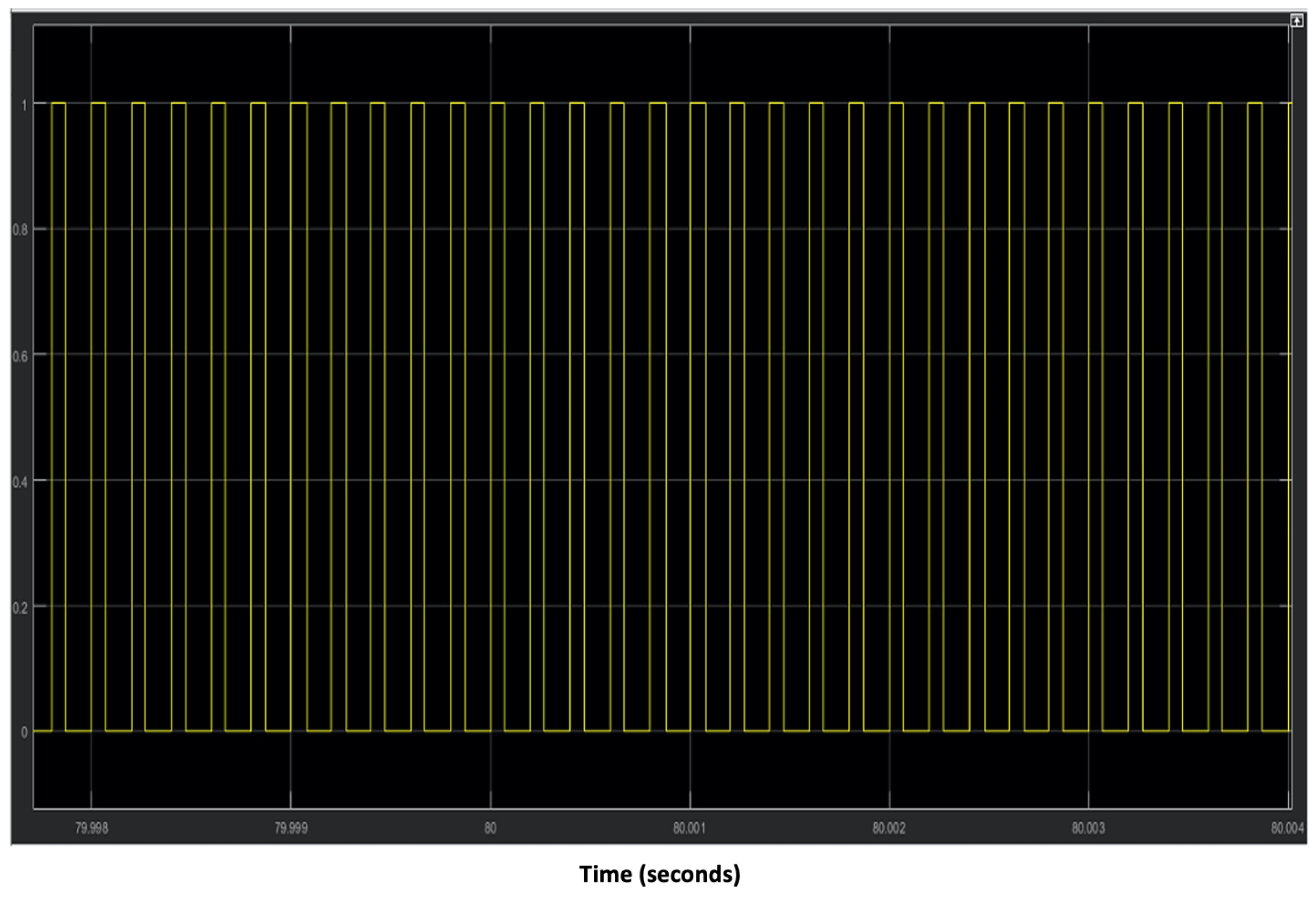
Task: Click the 79.998 time axis label
Action: [91, 828]
